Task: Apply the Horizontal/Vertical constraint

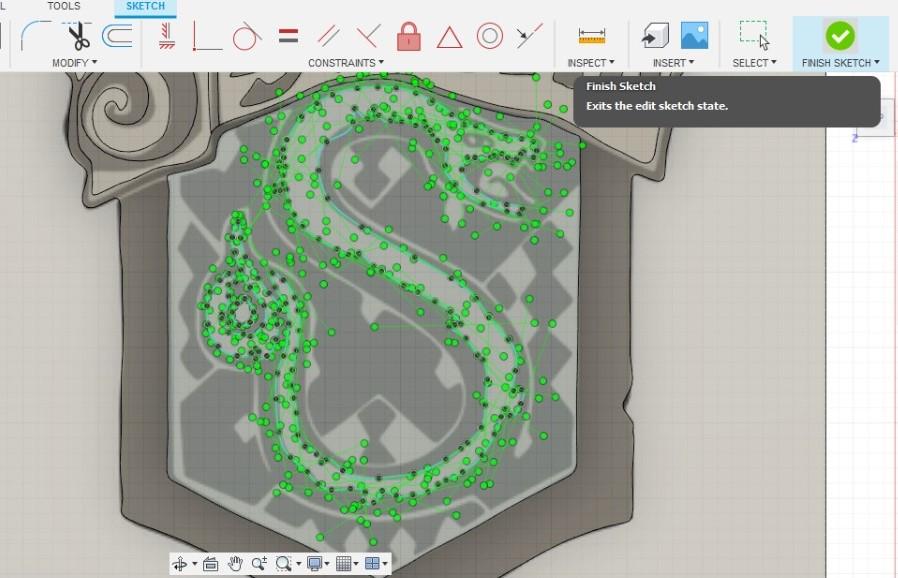Action: pos(167,36)
